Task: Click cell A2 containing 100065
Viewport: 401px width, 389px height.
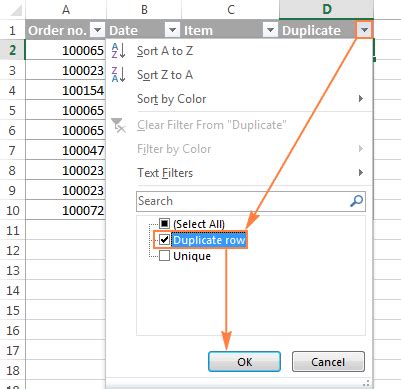Action: pos(66,50)
